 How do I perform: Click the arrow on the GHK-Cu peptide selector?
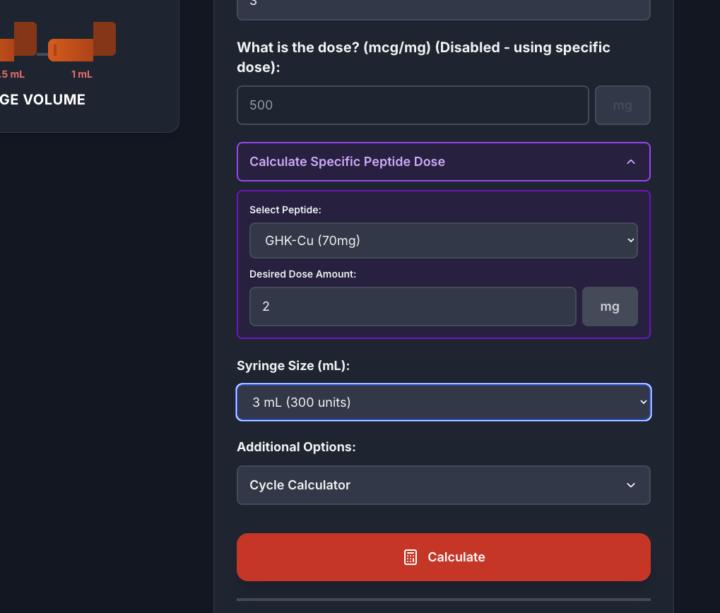(629, 241)
